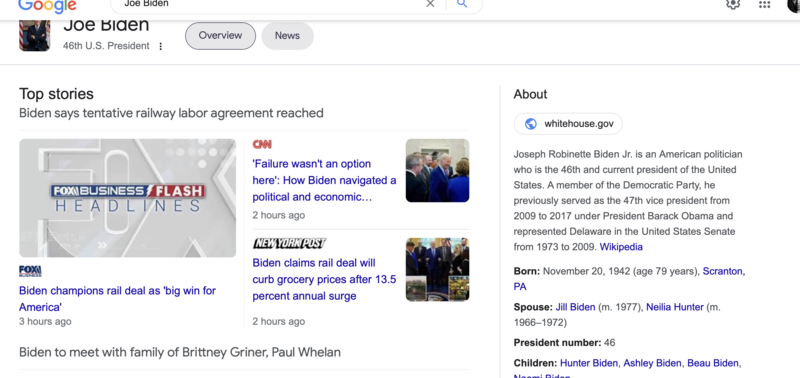
Task: Switch to the News tab
Action: click(x=287, y=36)
